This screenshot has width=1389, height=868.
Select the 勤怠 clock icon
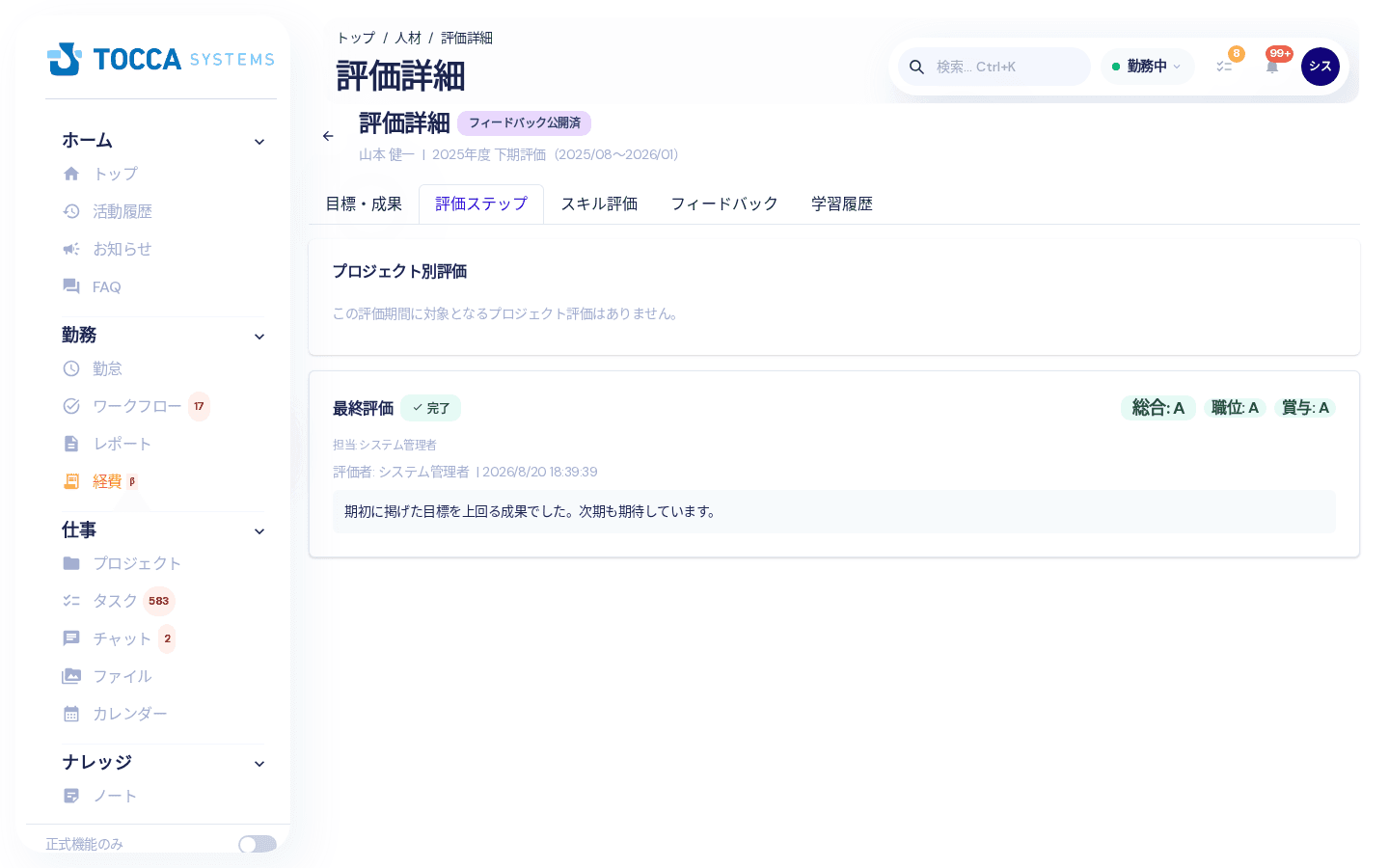tap(71, 368)
